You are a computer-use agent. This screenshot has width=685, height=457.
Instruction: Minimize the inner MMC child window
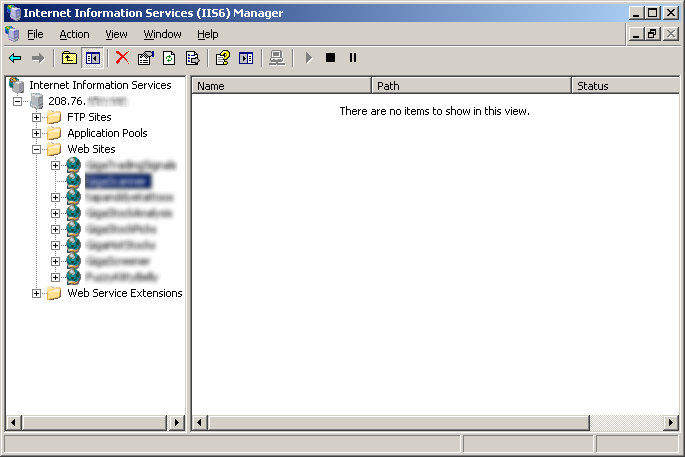click(636, 34)
